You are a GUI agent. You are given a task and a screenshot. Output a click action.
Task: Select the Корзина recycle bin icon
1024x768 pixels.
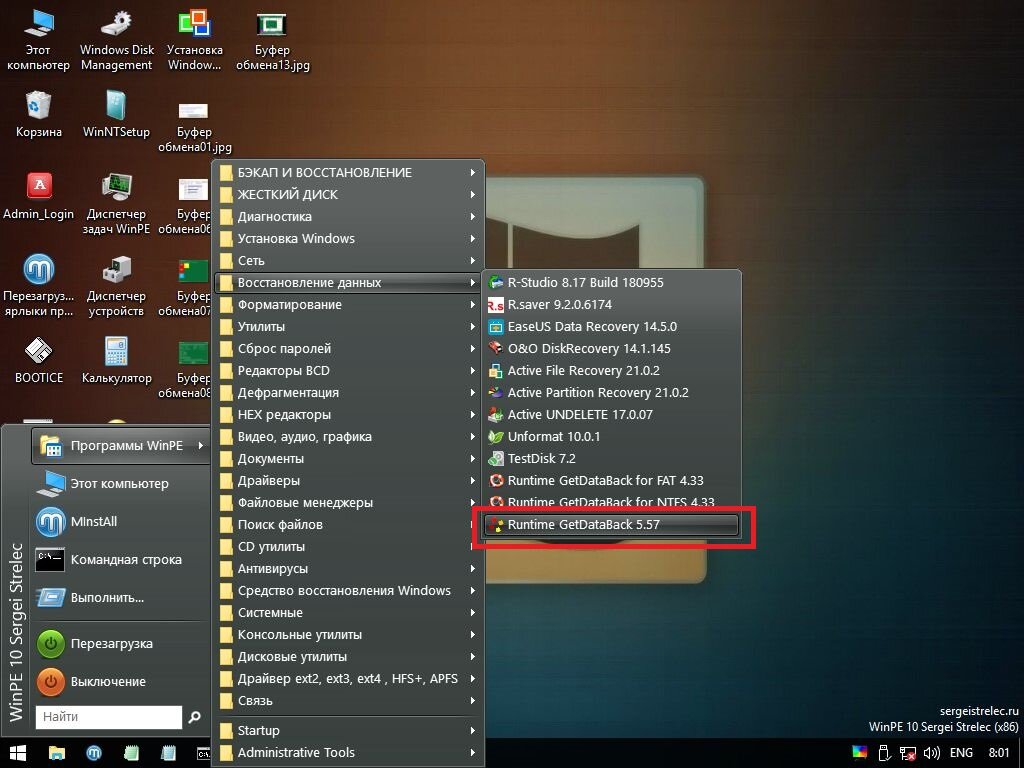[39, 114]
